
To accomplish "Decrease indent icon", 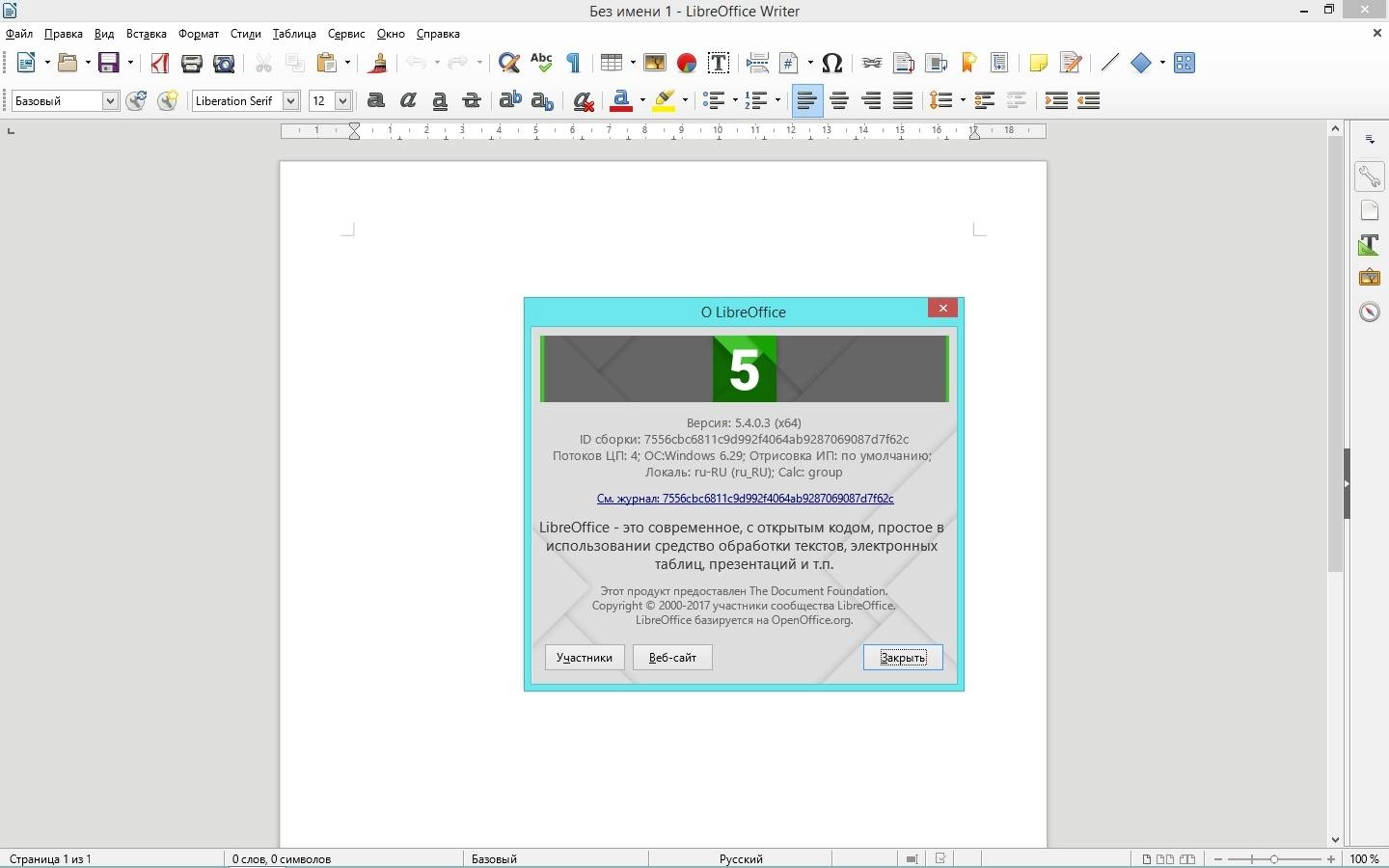I will tap(1088, 100).
